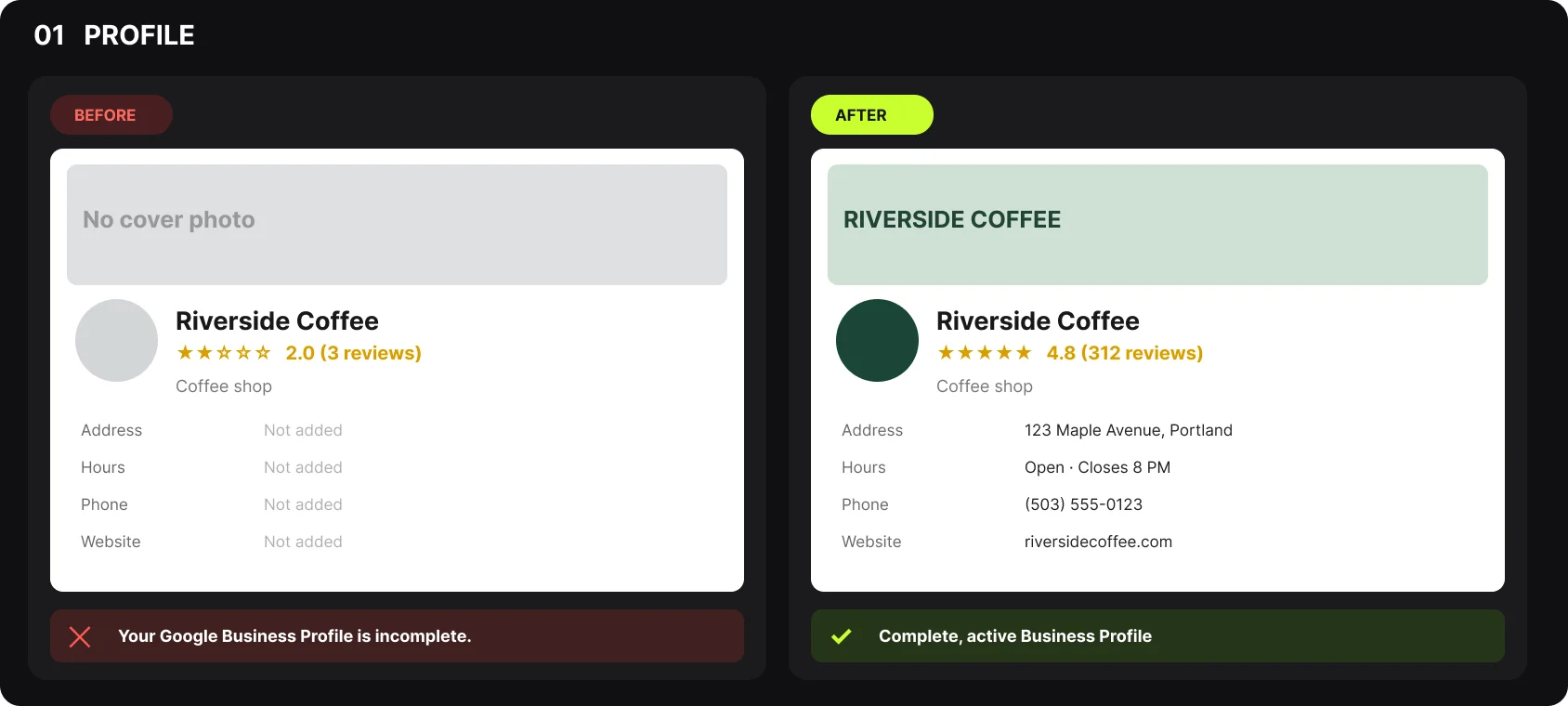
Task: Click hours Open · Closes 8 PM
Action: pyautogui.click(x=1097, y=467)
